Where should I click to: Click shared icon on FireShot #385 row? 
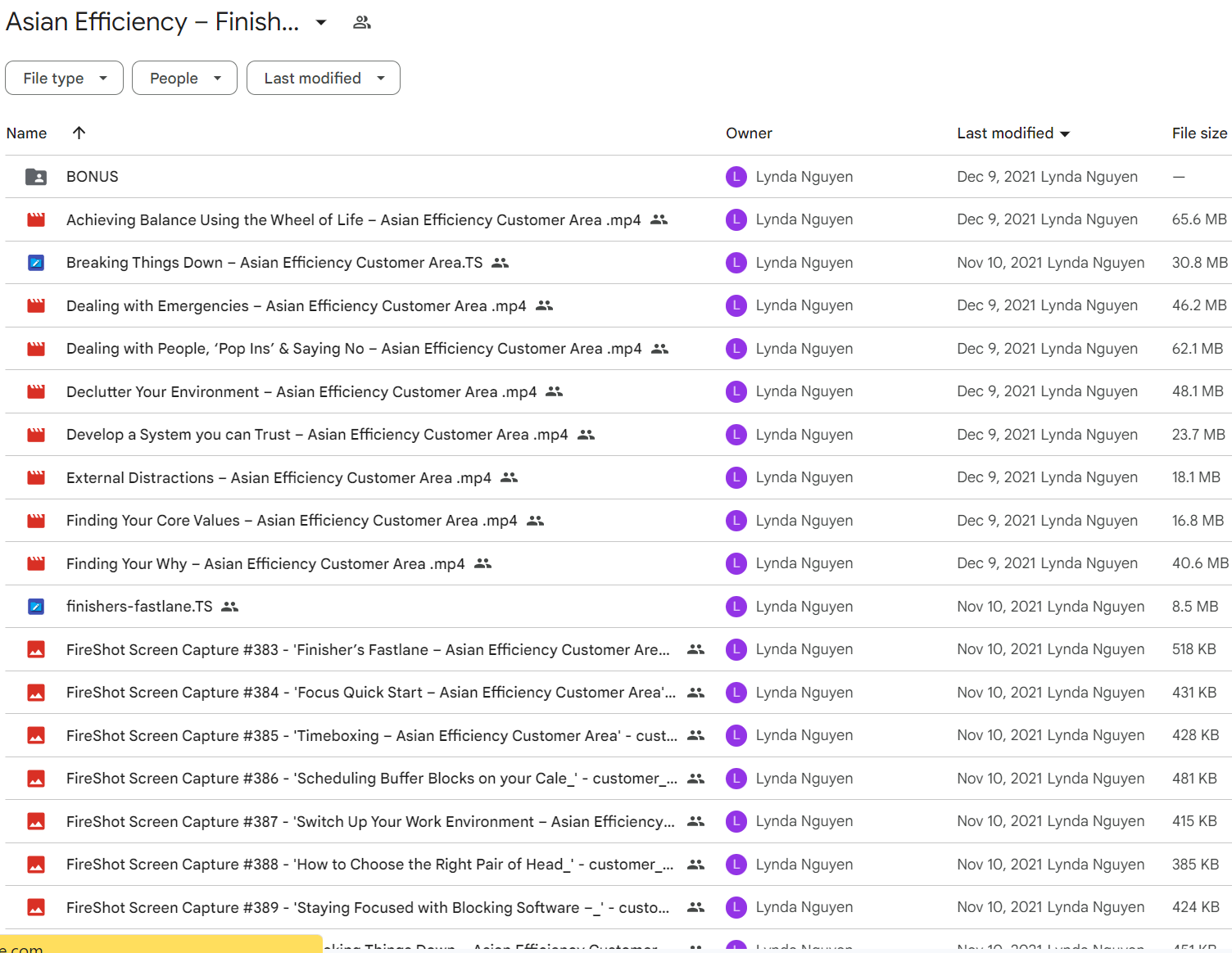tap(696, 735)
